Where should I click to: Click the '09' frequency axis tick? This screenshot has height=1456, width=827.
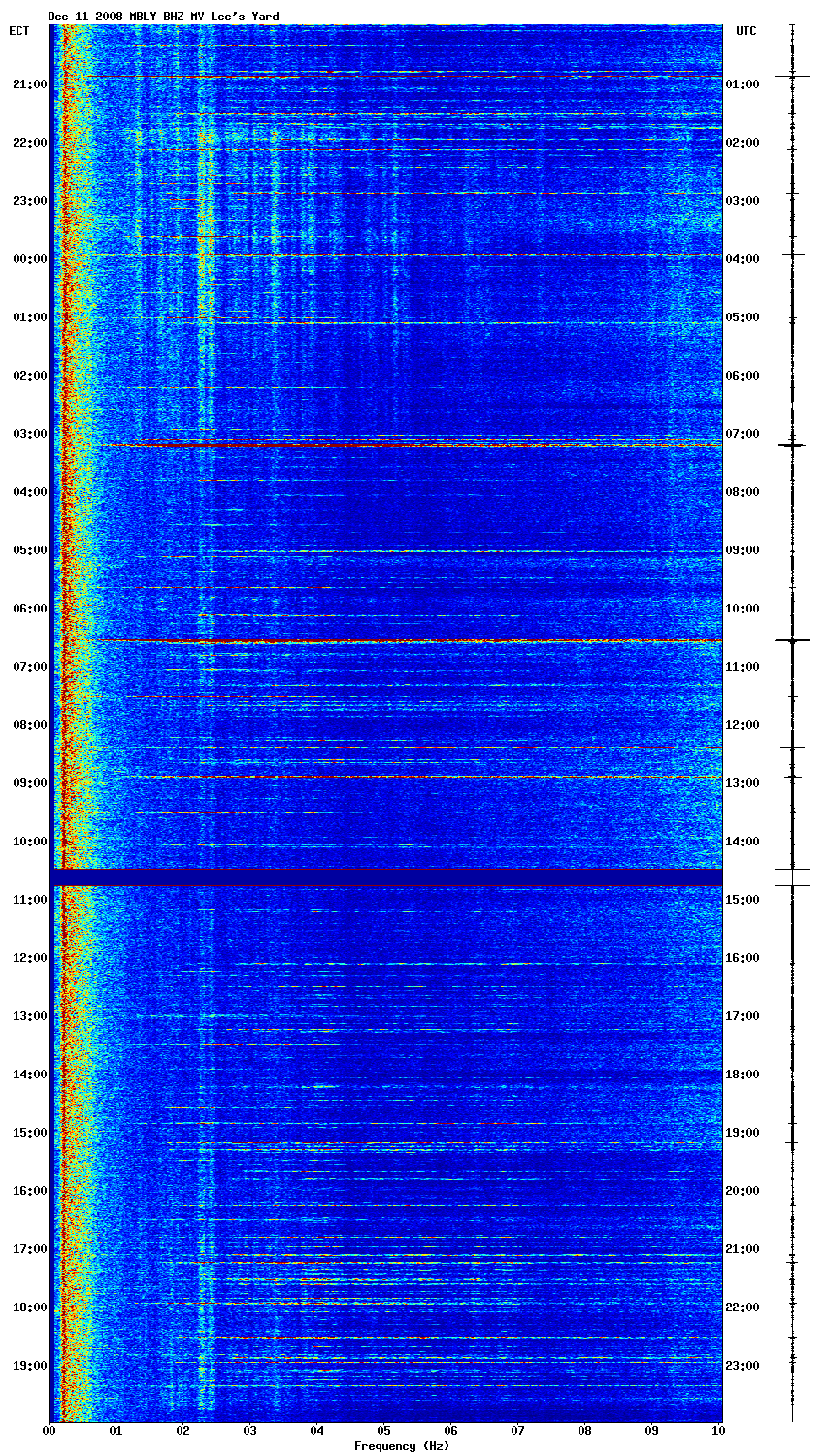(652, 1431)
